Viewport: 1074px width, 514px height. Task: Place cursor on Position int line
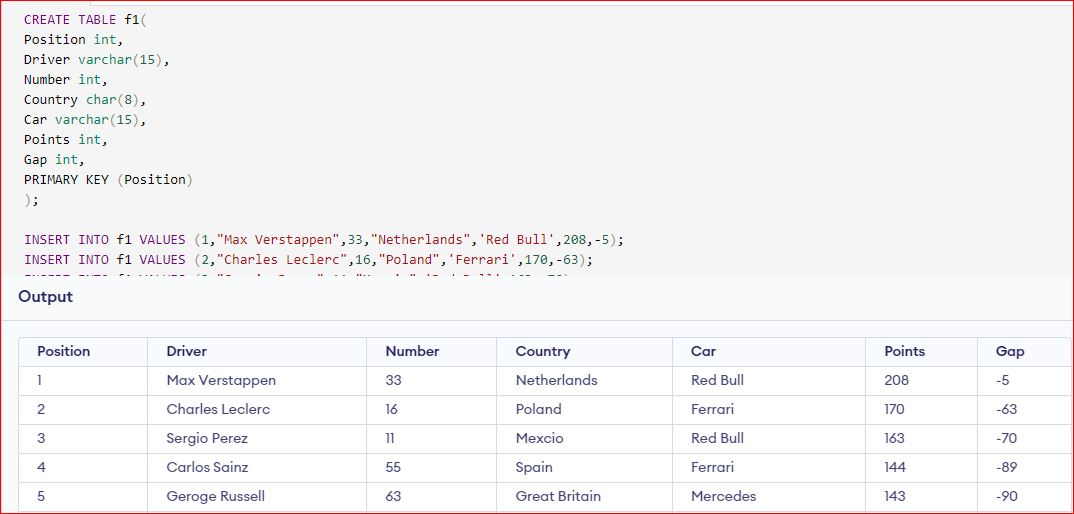(73, 40)
